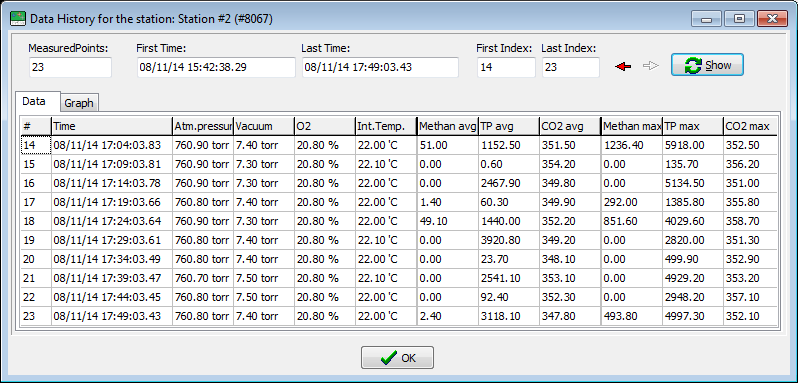Minimize the Data History window
The width and height of the screenshot is (798, 383).
[706, 19]
